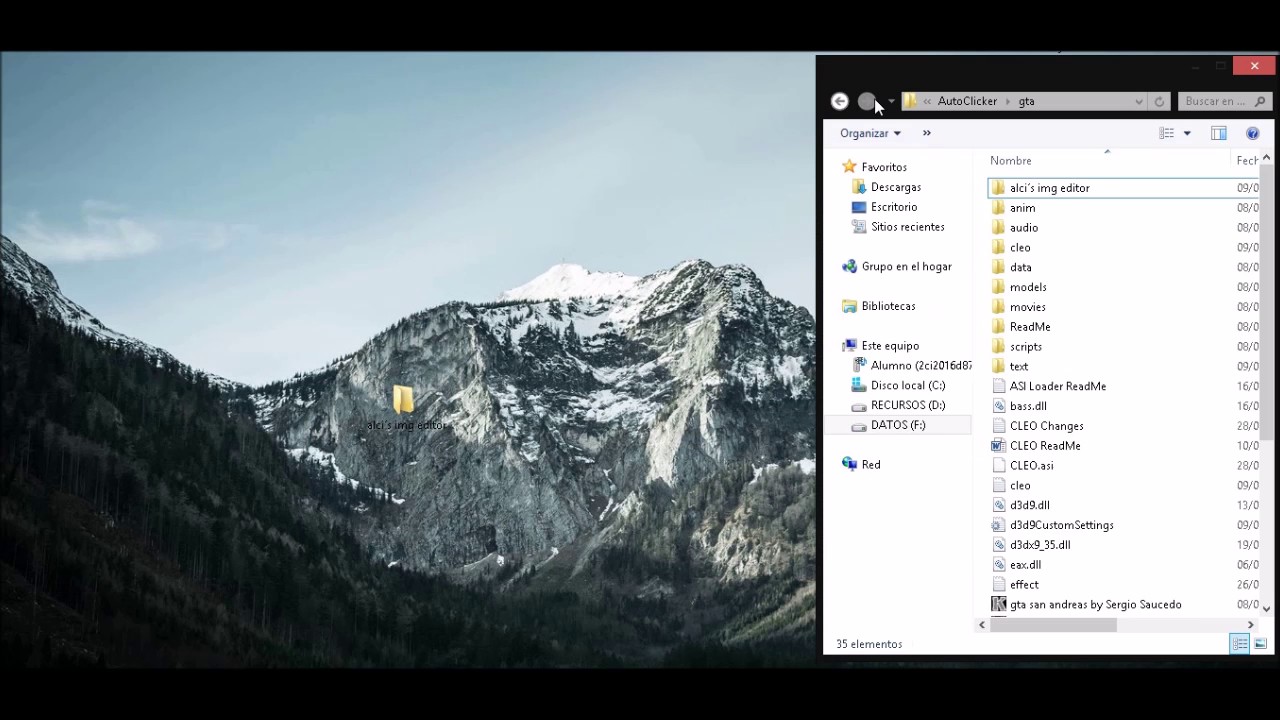Select the d3d9CustomSettings file
Image resolution: width=1280 pixels, height=720 pixels.
click(x=1062, y=525)
